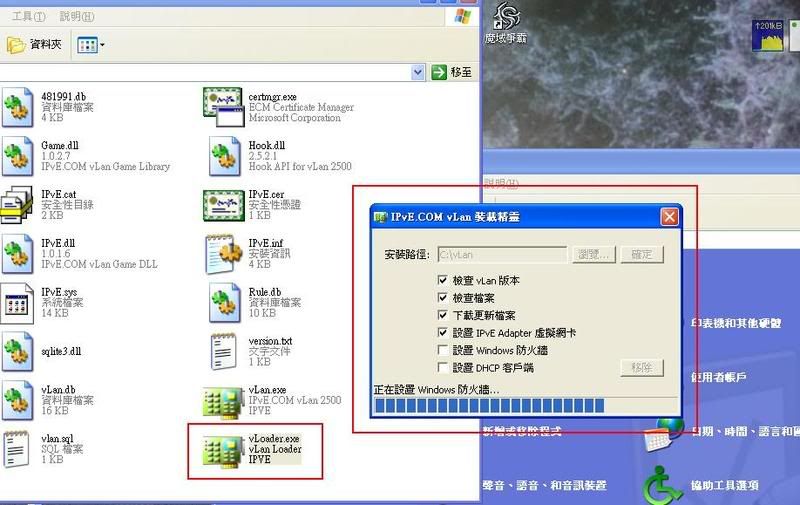Viewport: 800px width, 505px height.
Task: Click the 資料夾 folders toolbar icon
Action: 15,45
